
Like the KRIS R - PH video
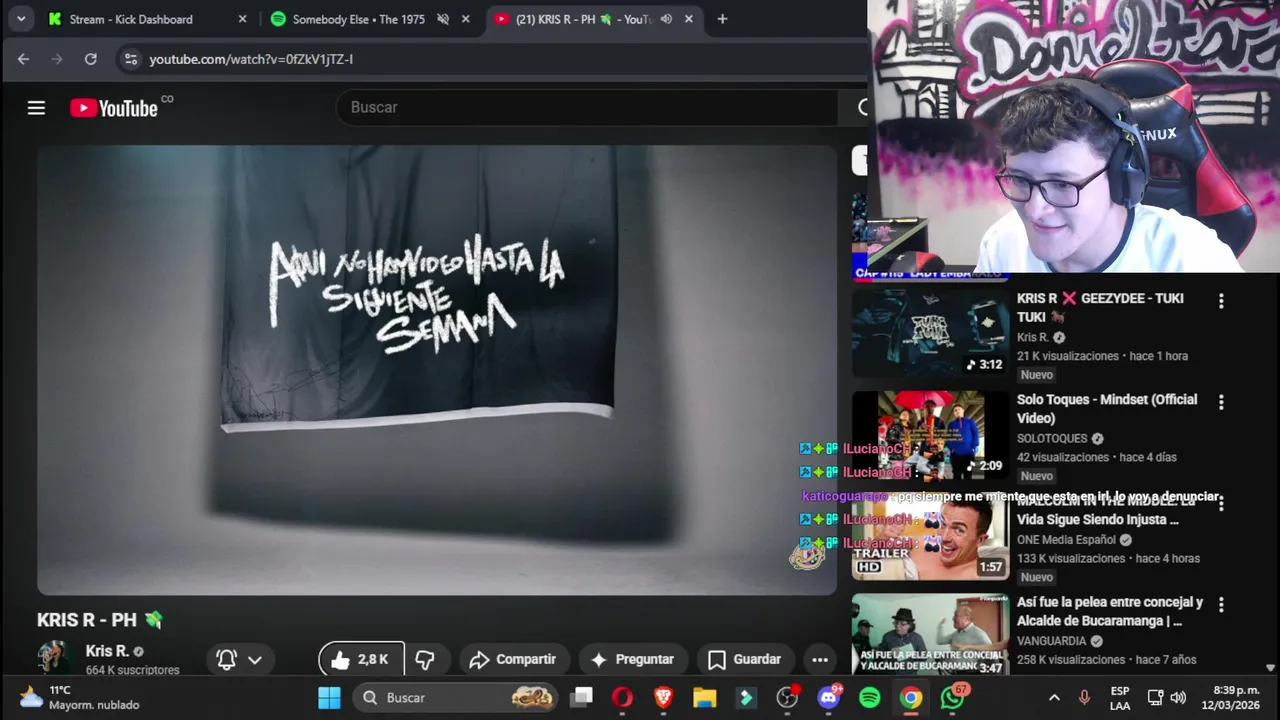point(361,659)
